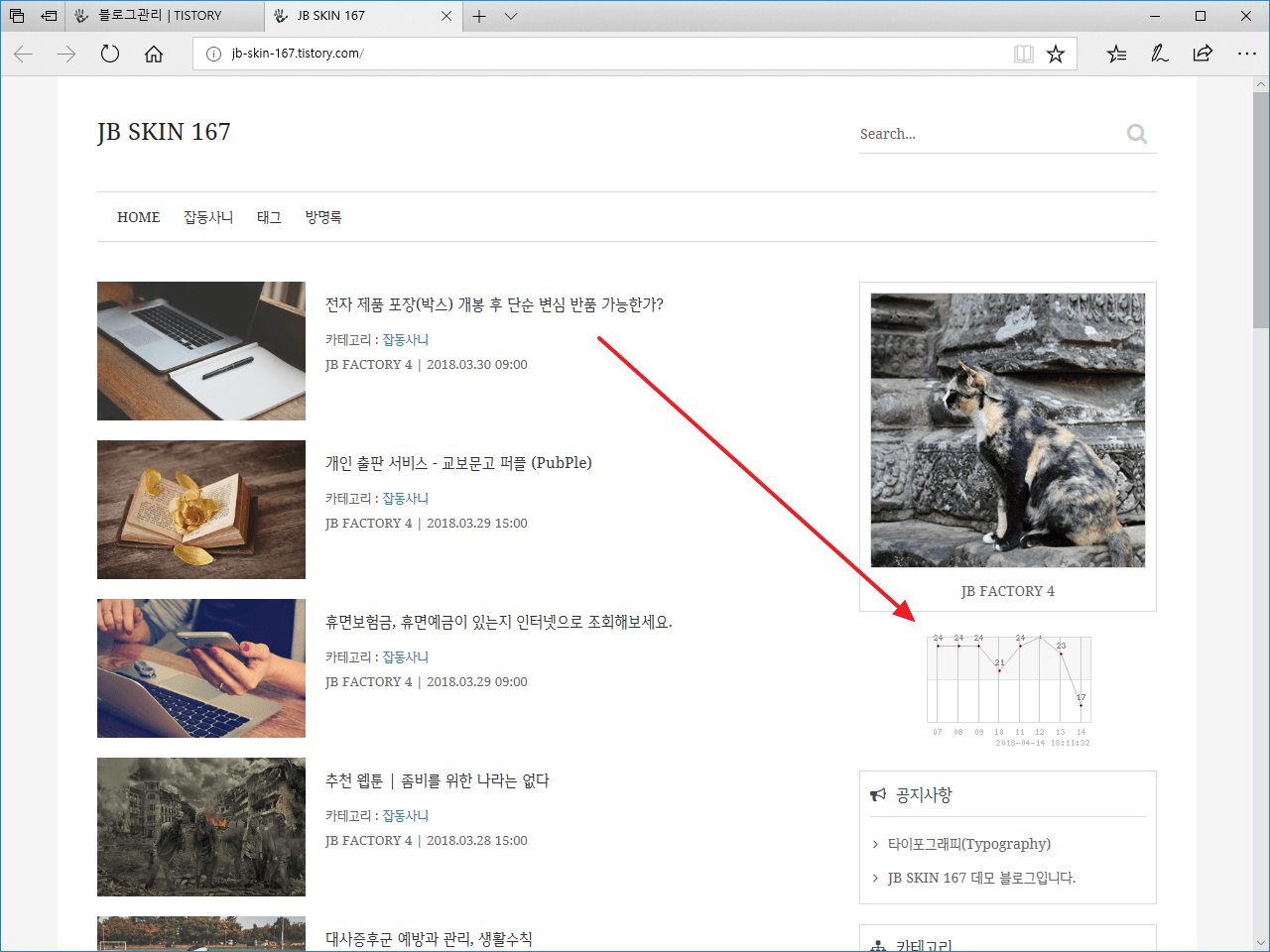
Task: Click the scrollbar down arrow
Action: pyautogui.click(x=1261, y=943)
